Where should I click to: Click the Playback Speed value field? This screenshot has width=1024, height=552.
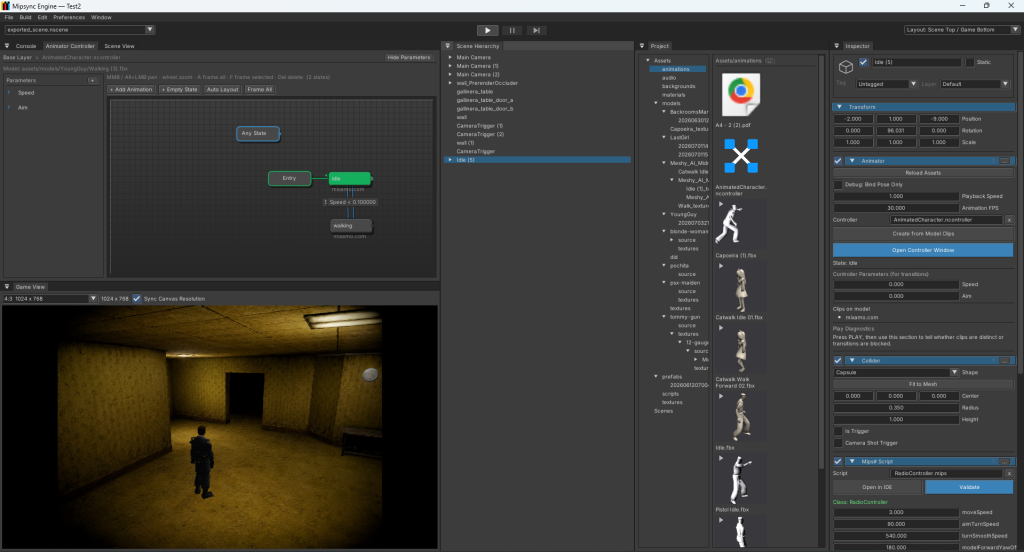[x=896, y=196]
